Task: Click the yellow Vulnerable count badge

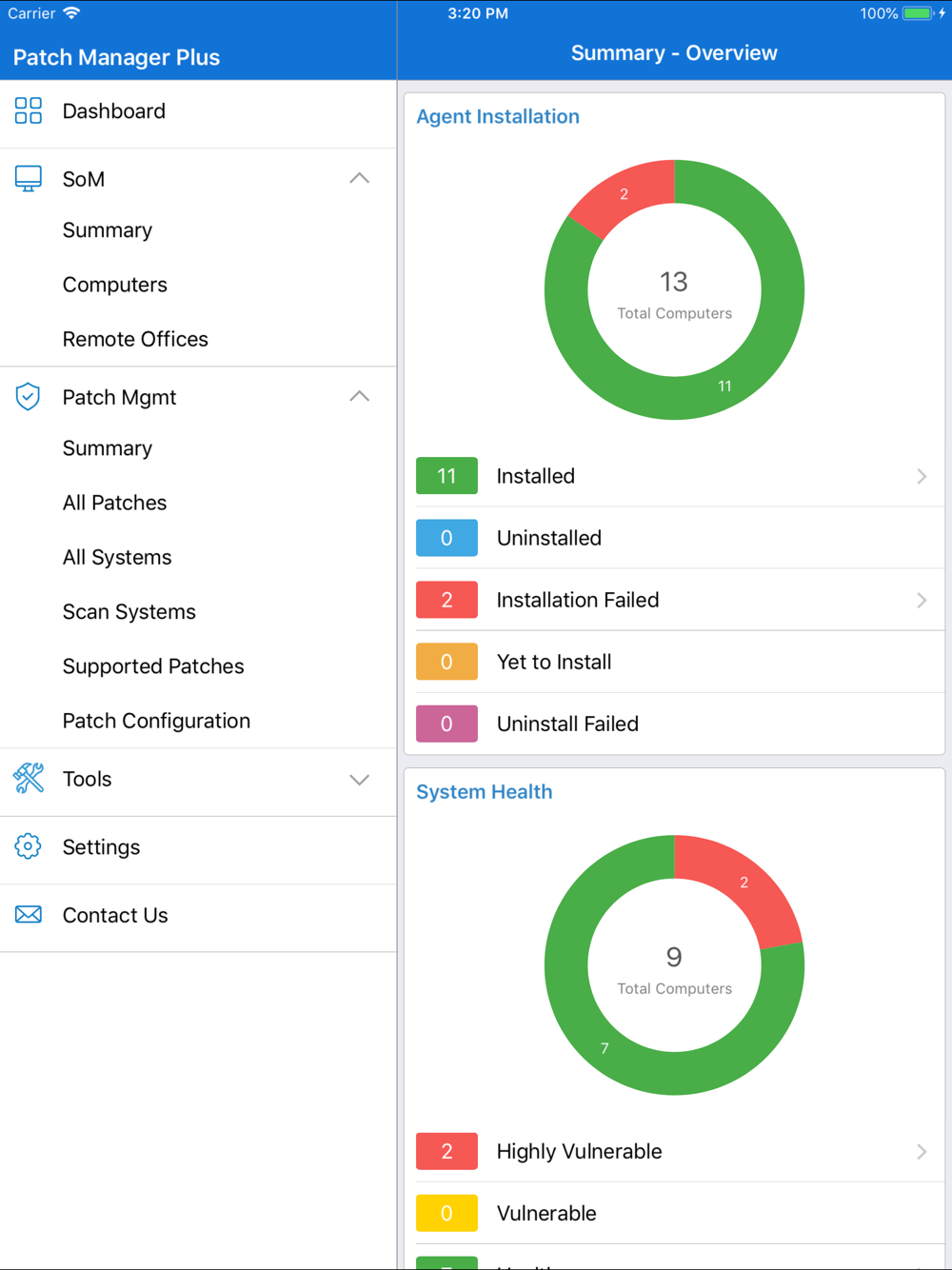Action: tap(446, 1214)
